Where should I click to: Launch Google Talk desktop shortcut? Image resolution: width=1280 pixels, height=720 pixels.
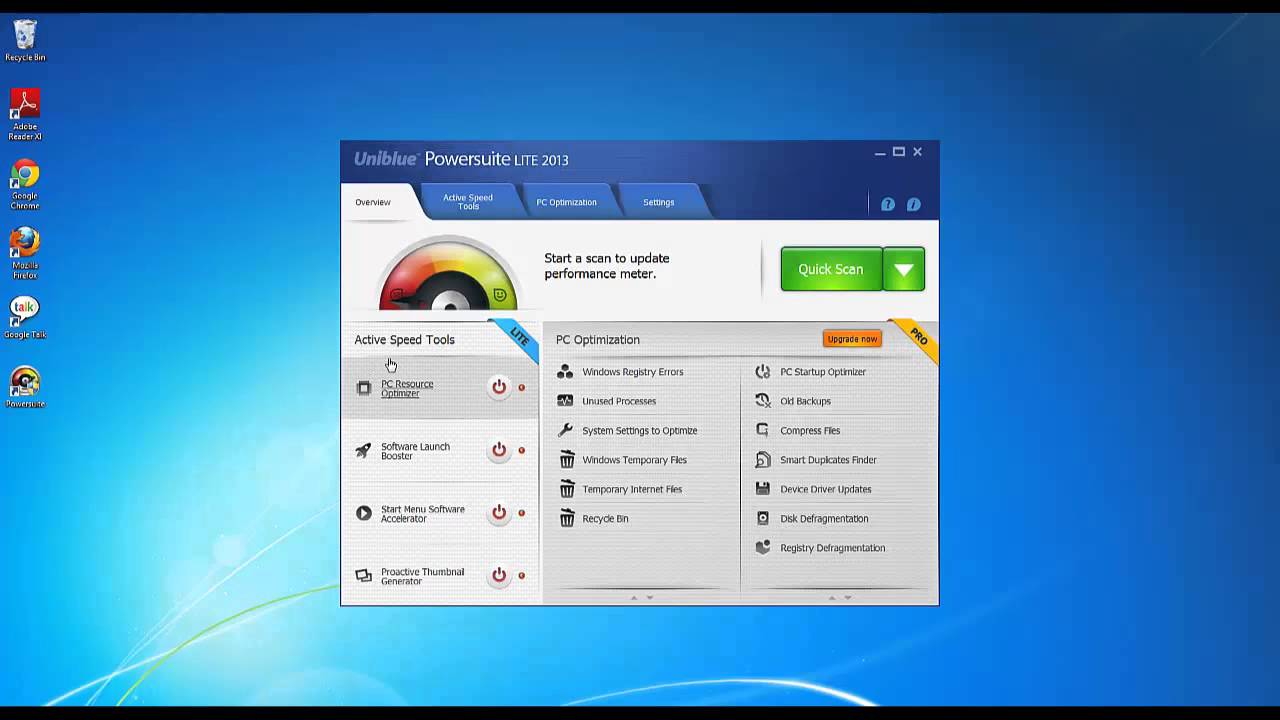[25, 318]
